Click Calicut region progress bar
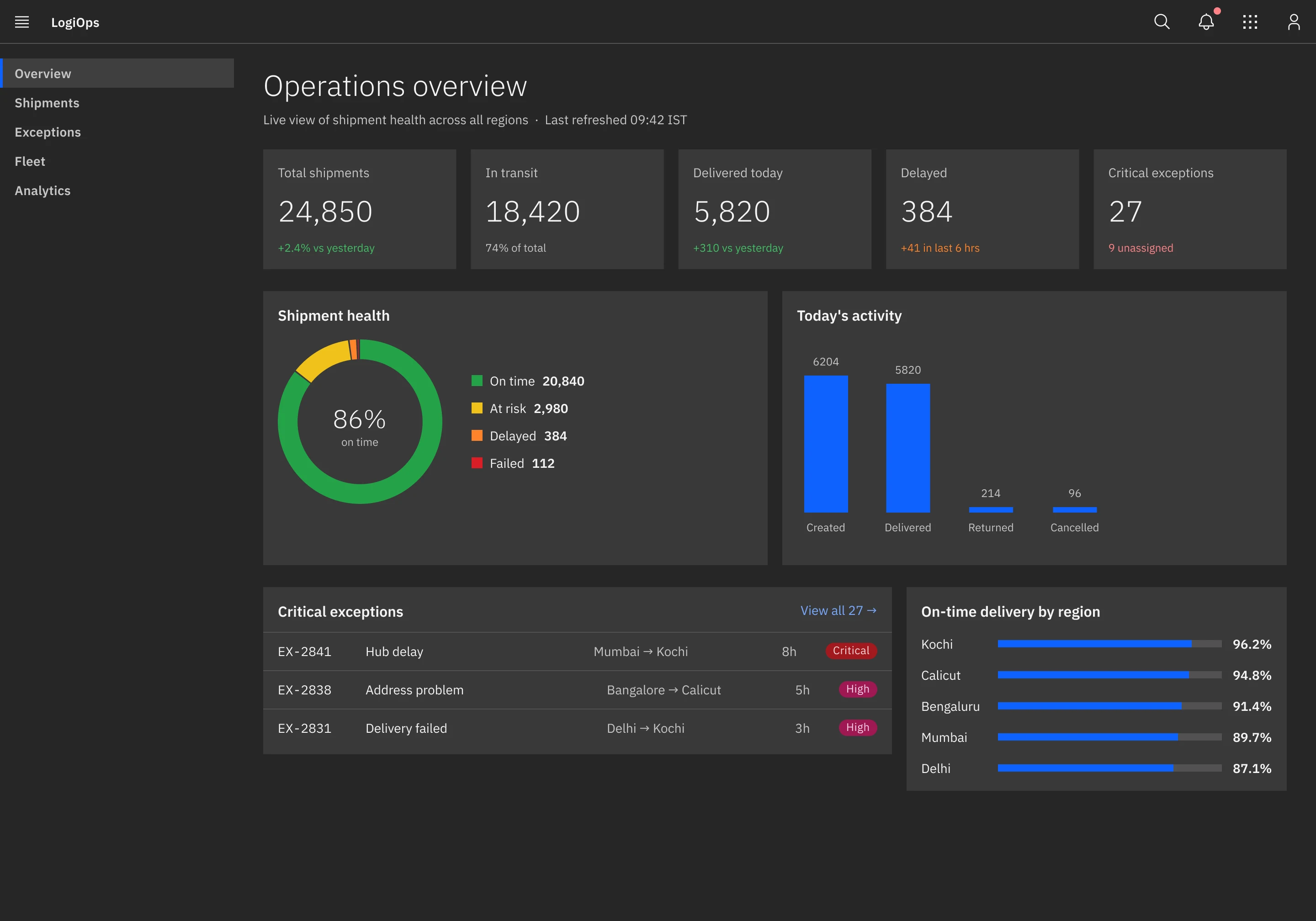1316x921 pixels. pyautogui.click(x=1109, y=675)
